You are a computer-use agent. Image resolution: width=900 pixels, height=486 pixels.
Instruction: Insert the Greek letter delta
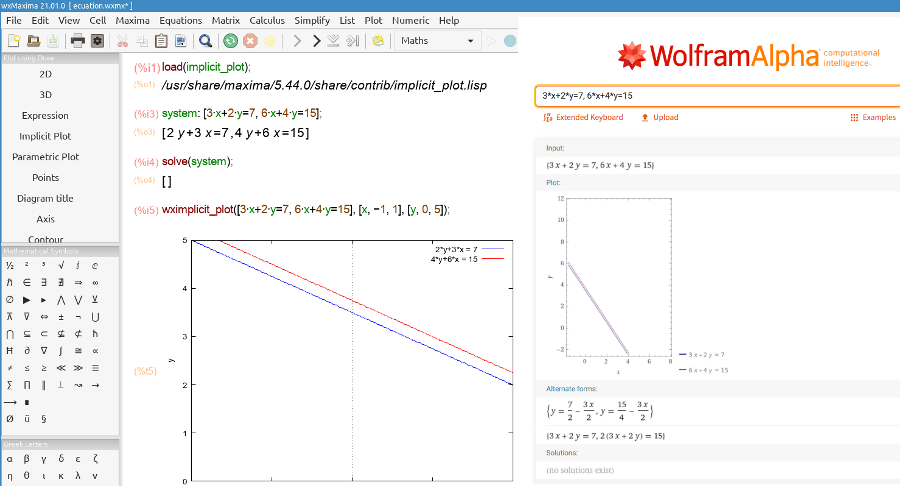point(61,459)
